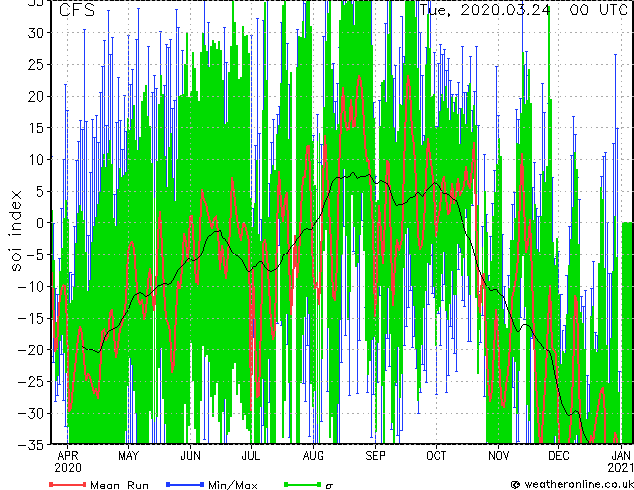Click the blue Min/Max legend line
The height and width of the screenshot is (490, 634).
pos(185,484)
